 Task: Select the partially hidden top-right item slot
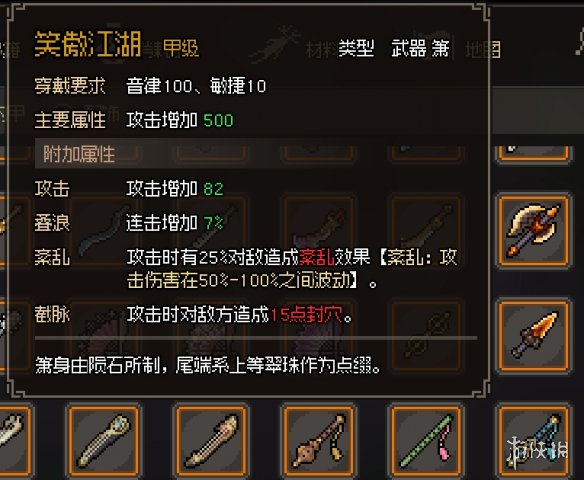tap(533, 153)
